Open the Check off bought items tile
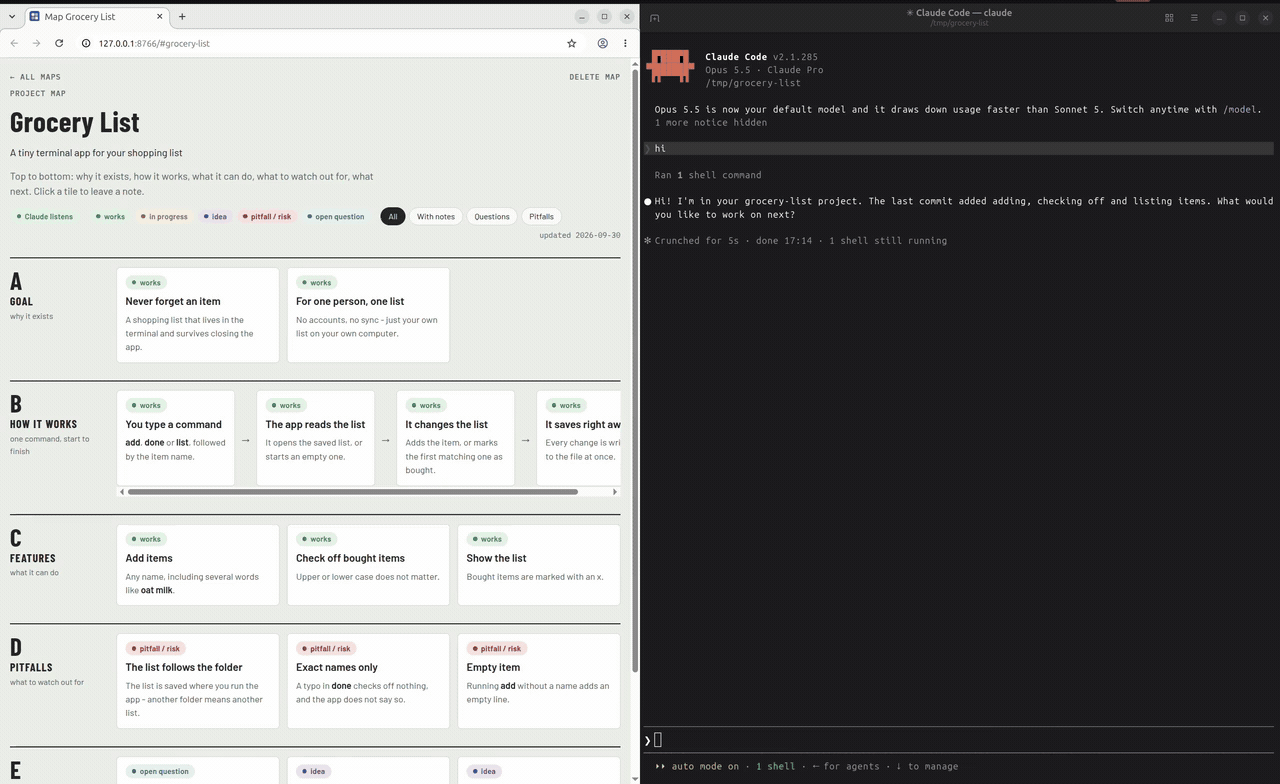Screen dimensions: 1280x784 [x=368, y=564]
